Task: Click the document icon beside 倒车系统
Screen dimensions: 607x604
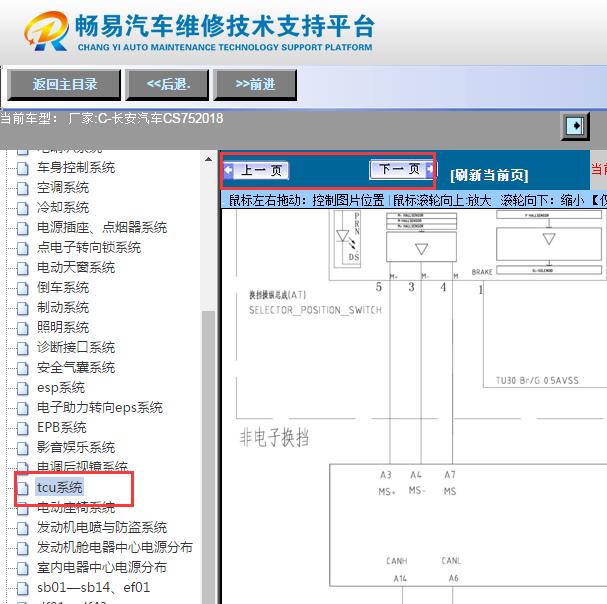Action: pyautogui.click(x=23, y=288)
